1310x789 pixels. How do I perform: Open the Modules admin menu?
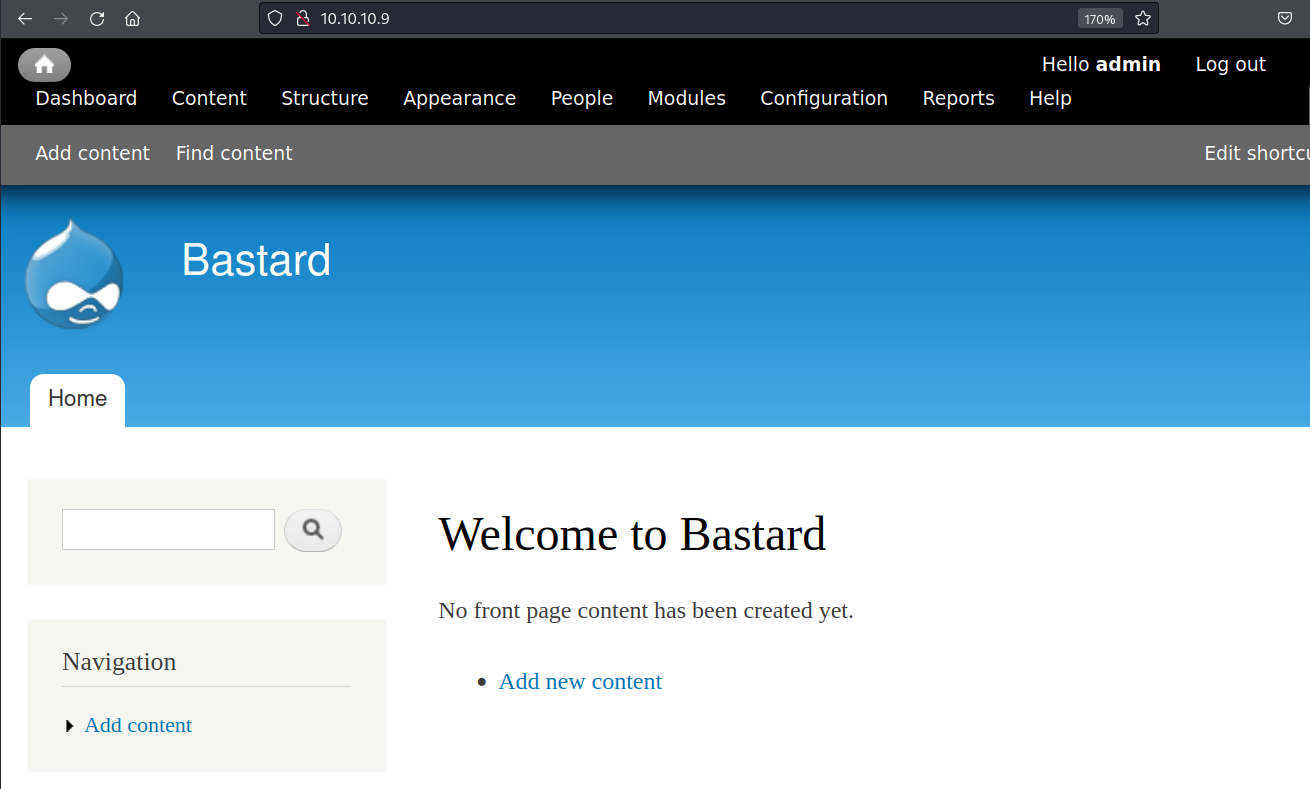[x=686, y=98]
